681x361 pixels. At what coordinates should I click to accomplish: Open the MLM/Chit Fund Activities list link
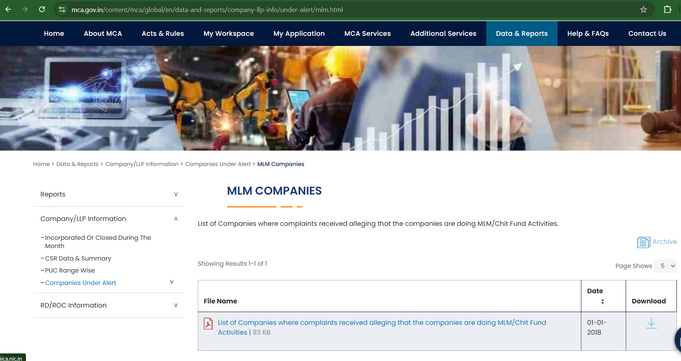(x=382, y=327)
